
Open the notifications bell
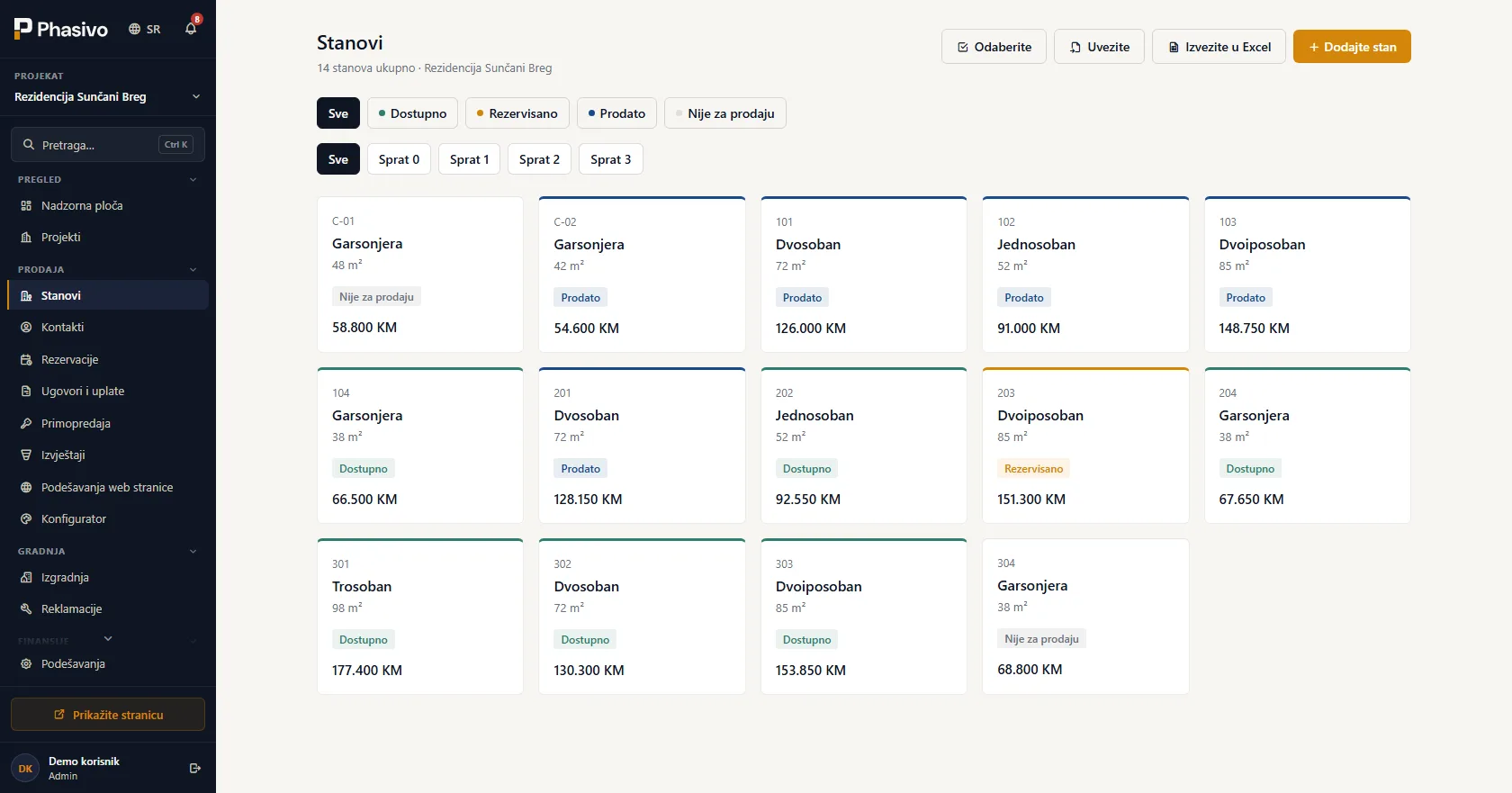click(191, 29)
